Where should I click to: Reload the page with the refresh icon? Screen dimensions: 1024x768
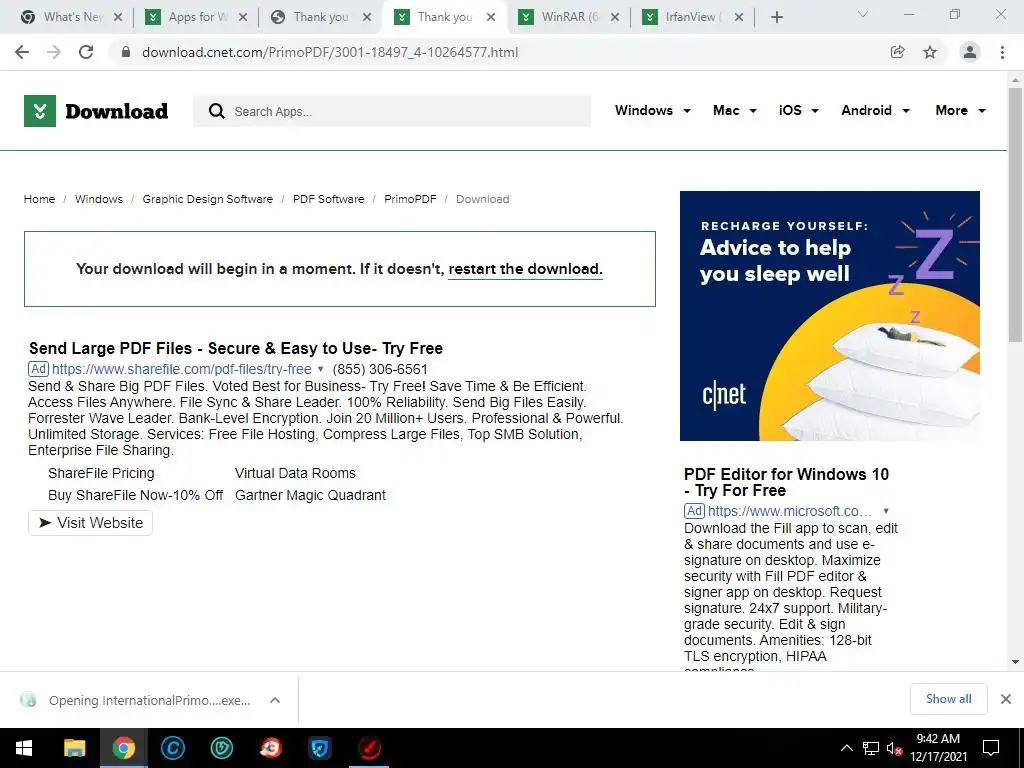point(86,52)
